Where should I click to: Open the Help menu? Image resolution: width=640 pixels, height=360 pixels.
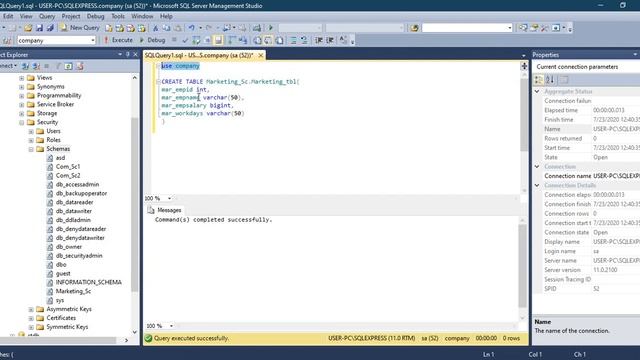coord(166,16)
